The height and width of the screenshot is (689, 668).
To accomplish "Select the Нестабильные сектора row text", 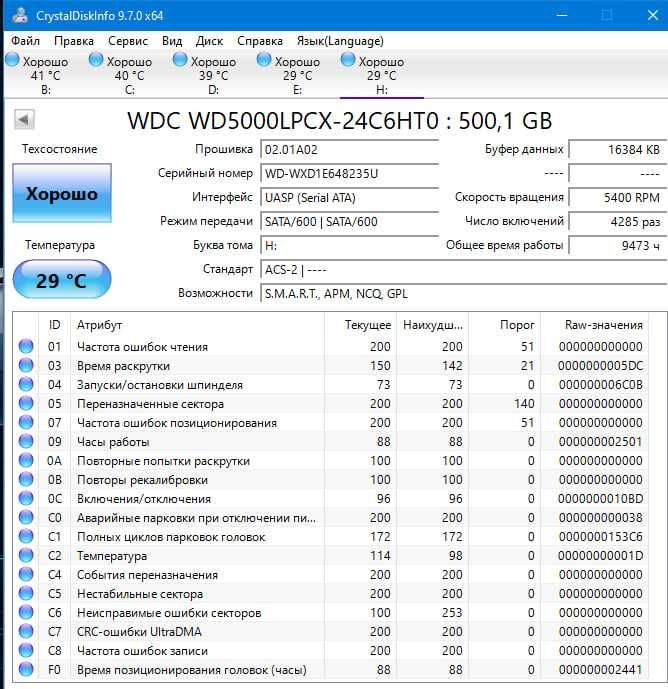I will tap(140, 594).
